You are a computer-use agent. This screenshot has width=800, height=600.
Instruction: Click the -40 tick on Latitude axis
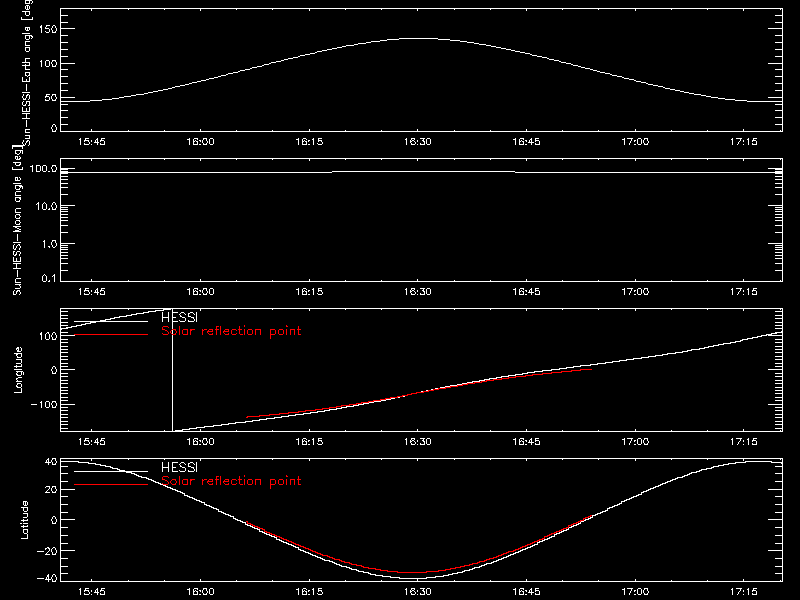(x=48, y=578)
